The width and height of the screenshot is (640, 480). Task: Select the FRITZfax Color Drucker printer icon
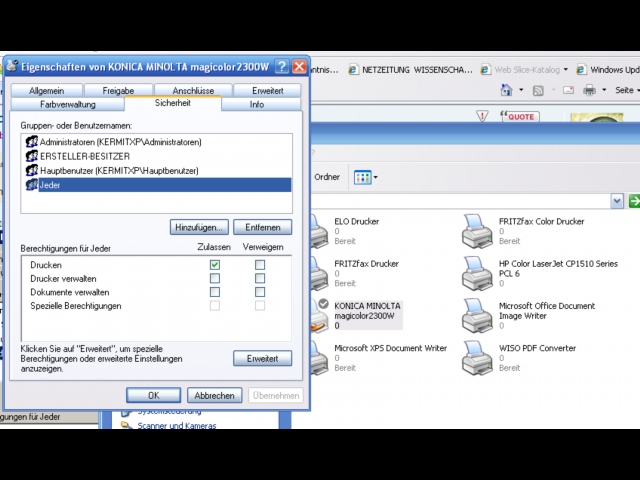point(477,231)
